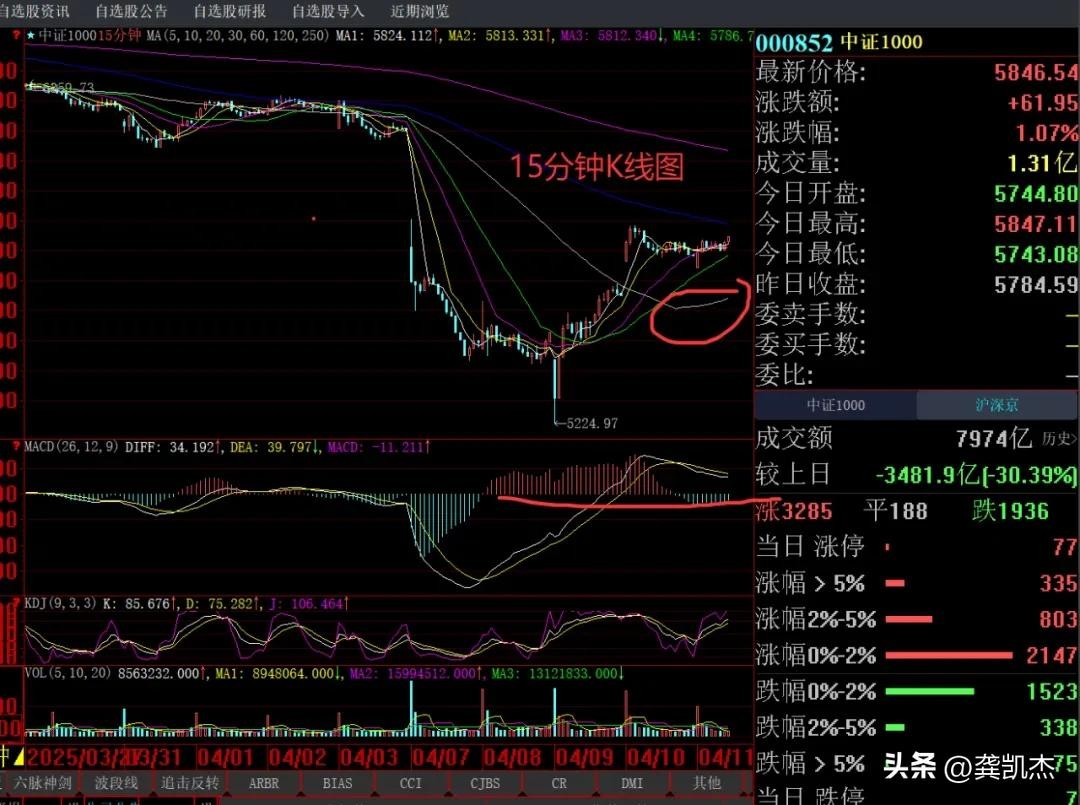Select the 近期浏览 menu item

(420, 11)
